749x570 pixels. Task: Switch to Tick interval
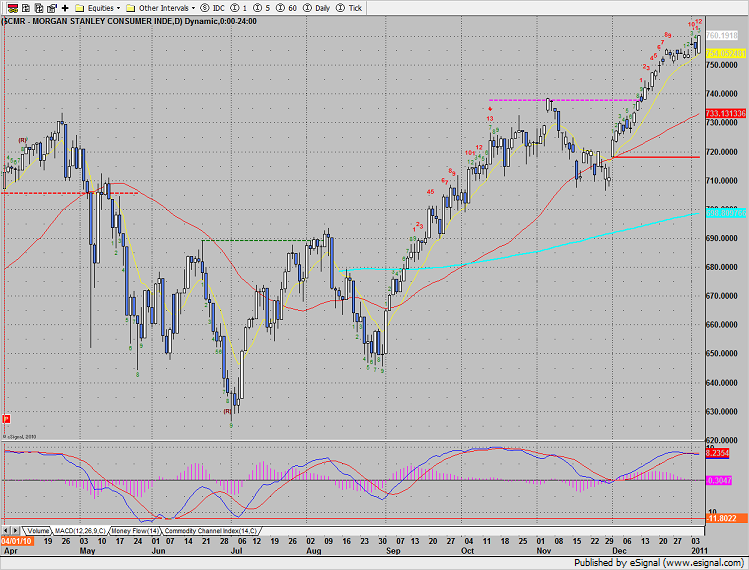[349, 8]
